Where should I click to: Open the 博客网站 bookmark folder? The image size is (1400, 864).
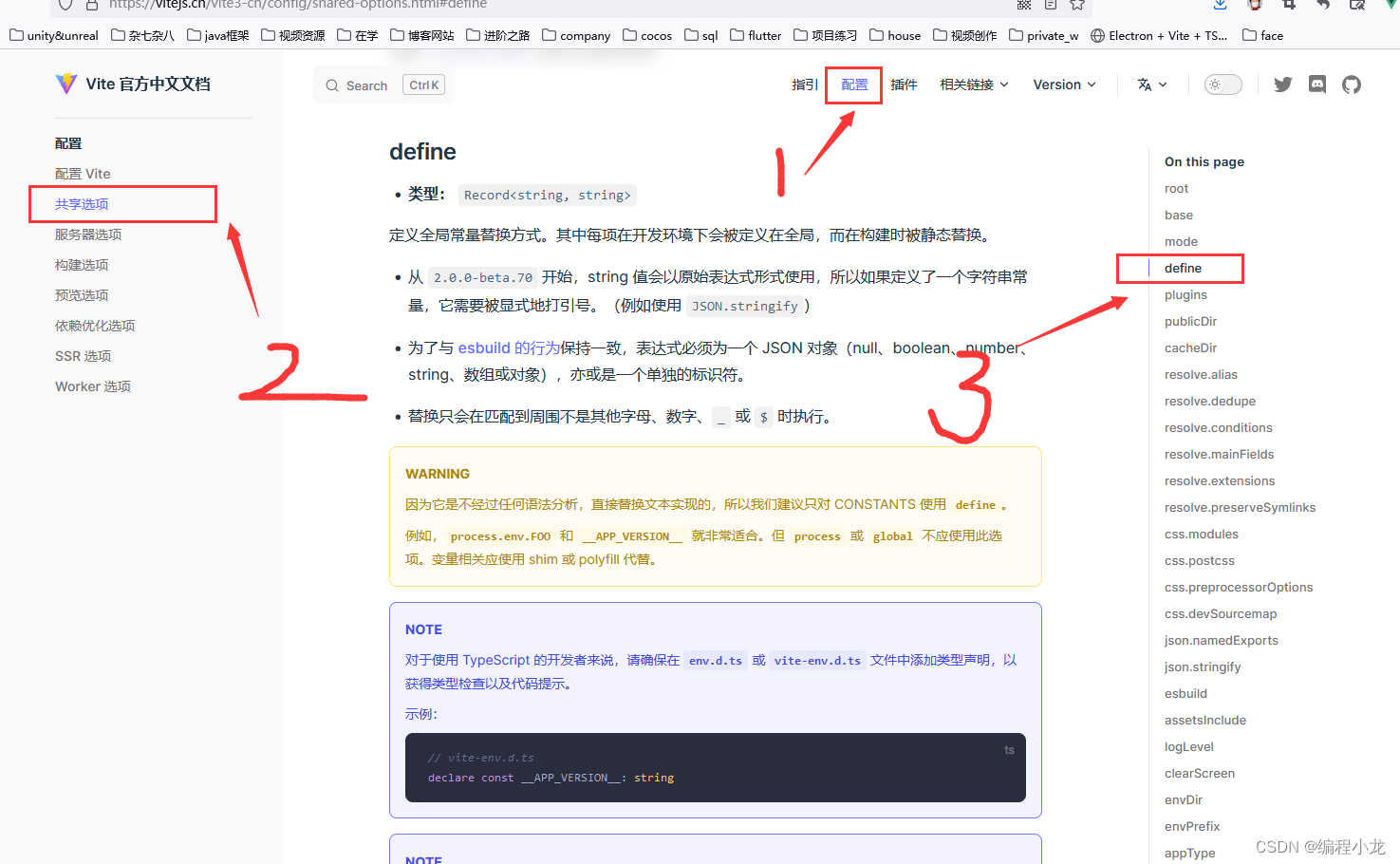tap(422, 35)
